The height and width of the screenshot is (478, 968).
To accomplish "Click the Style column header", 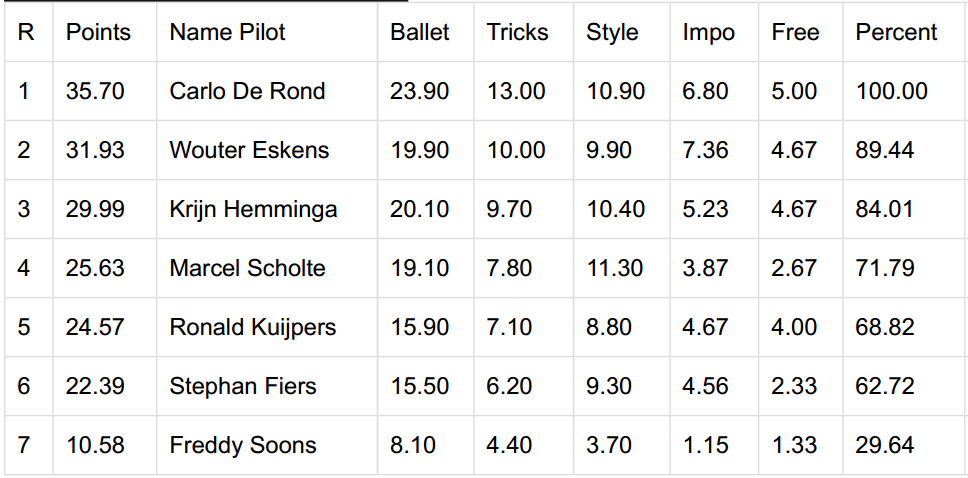I will (622, 32).
